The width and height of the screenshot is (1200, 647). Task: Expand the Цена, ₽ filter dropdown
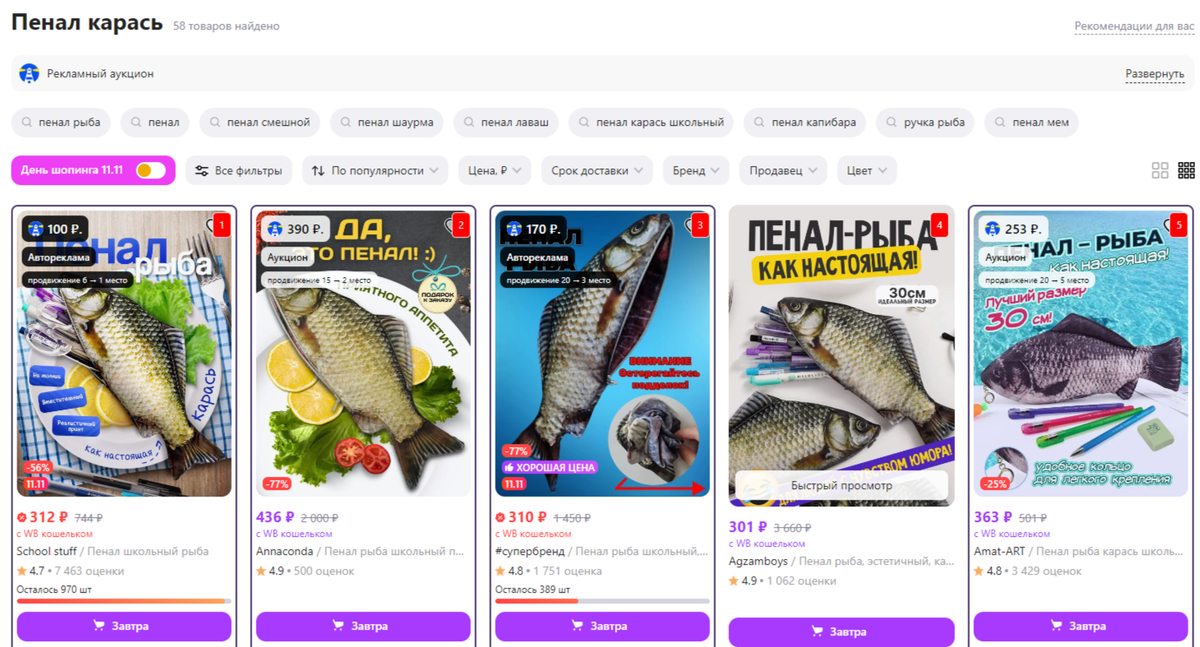point(494,171)
